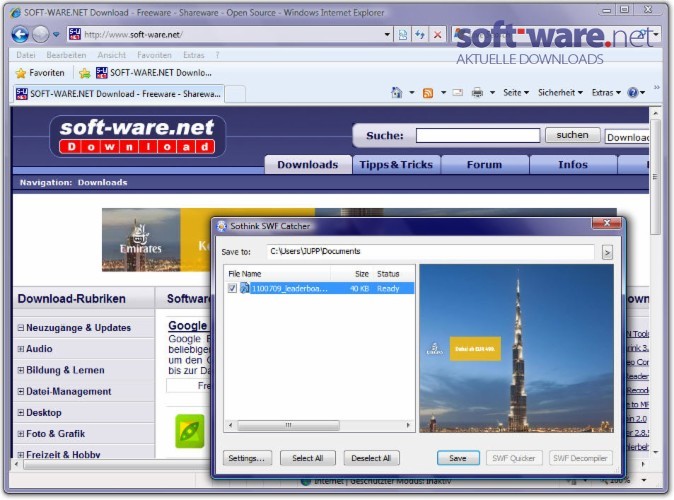Screen dimensions: 674x500
Task: Click the browse folder arrow button
Action: pos(607,252)
